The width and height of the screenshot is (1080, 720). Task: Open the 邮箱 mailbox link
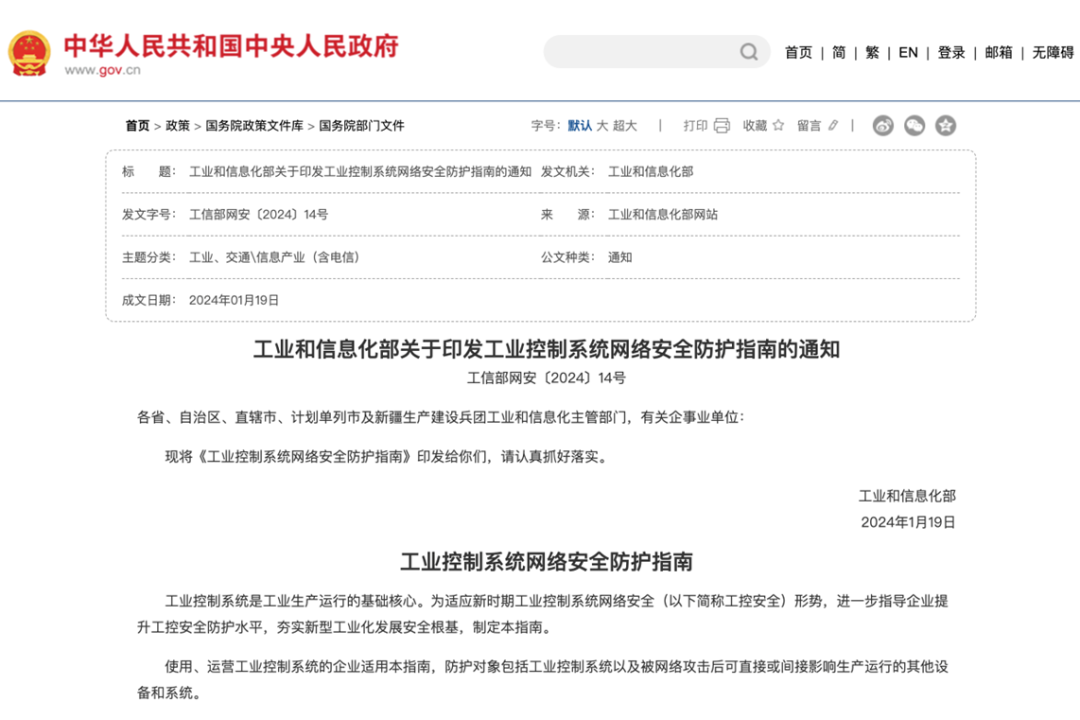click(1000, 53)
